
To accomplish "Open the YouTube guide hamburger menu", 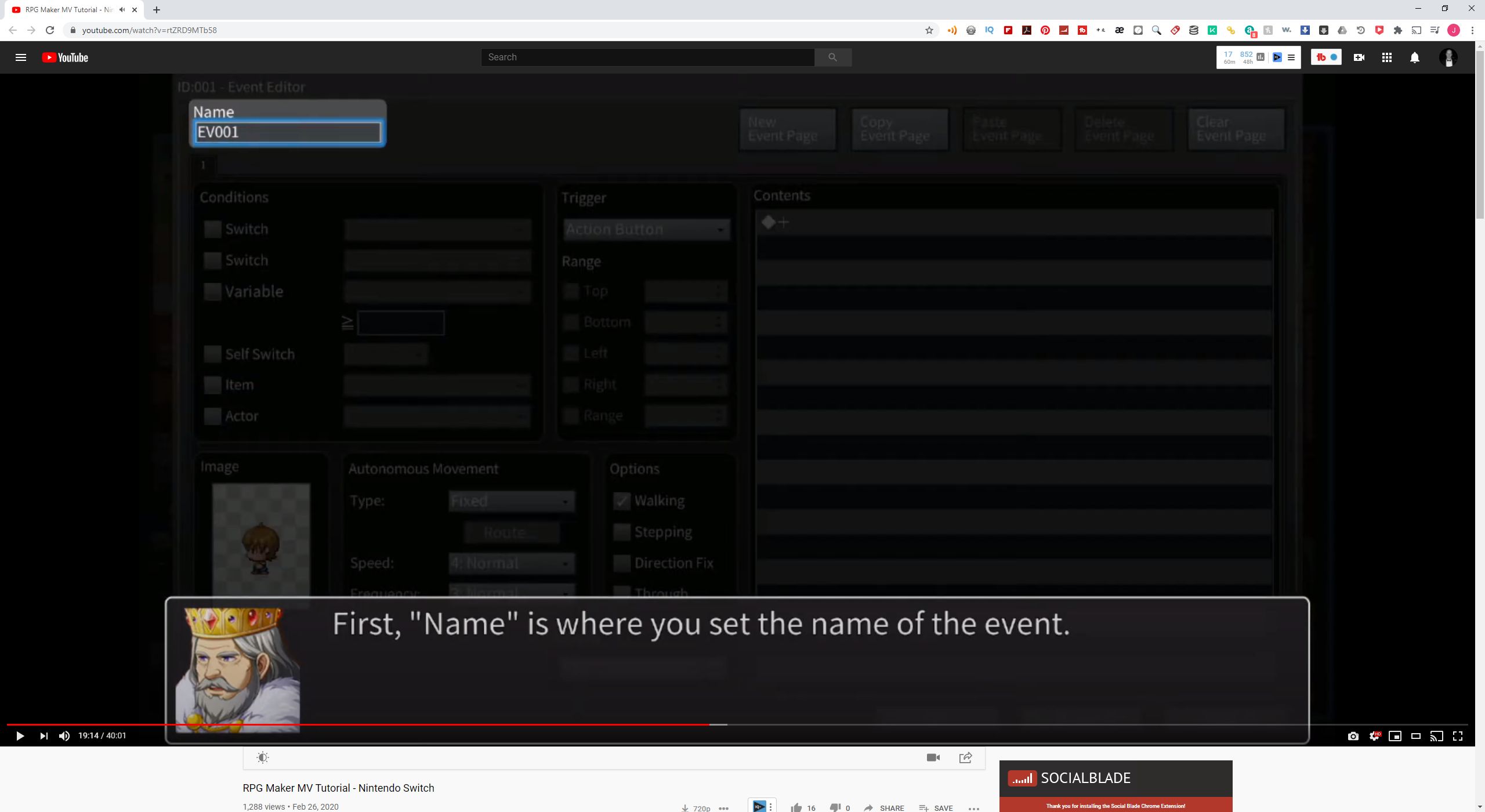I will tap(21, 57).
